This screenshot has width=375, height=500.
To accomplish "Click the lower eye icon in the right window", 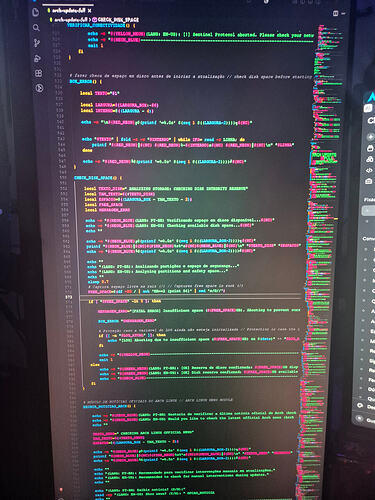I will point(360,418).
